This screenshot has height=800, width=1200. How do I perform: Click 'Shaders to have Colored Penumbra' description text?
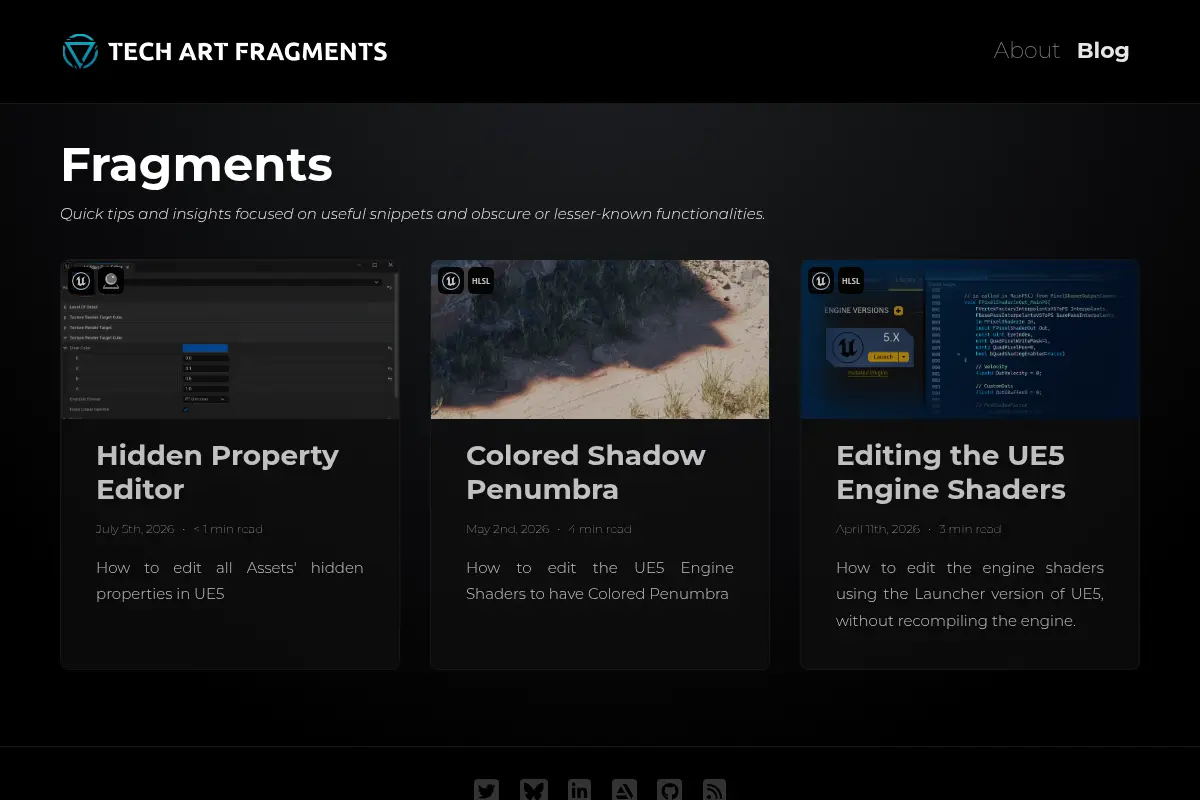tap(597, 594)
